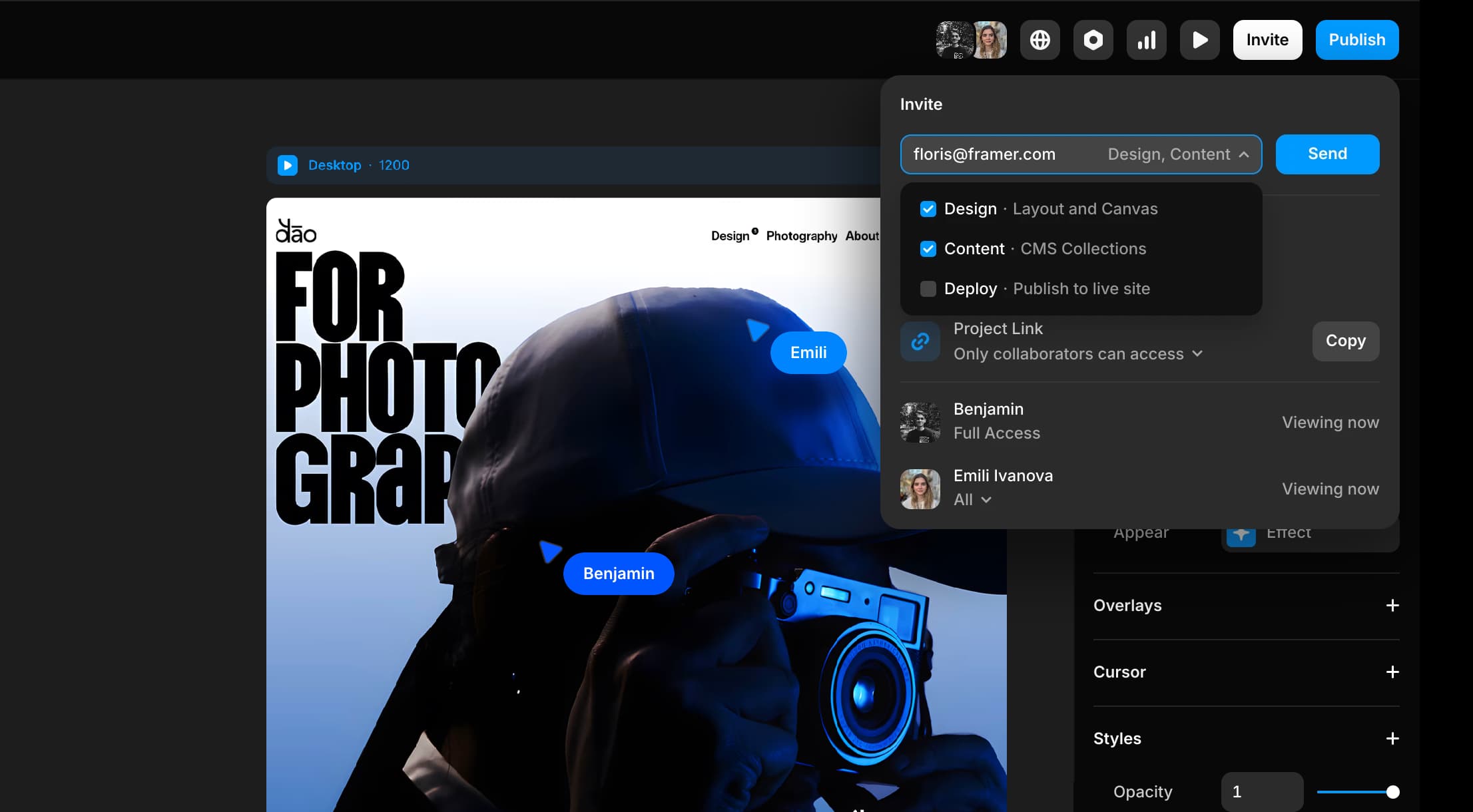The width and height of the screenshot is (1473, 812).
Task: Open the analytics bar chart icon
Action: click(1146, 40)
